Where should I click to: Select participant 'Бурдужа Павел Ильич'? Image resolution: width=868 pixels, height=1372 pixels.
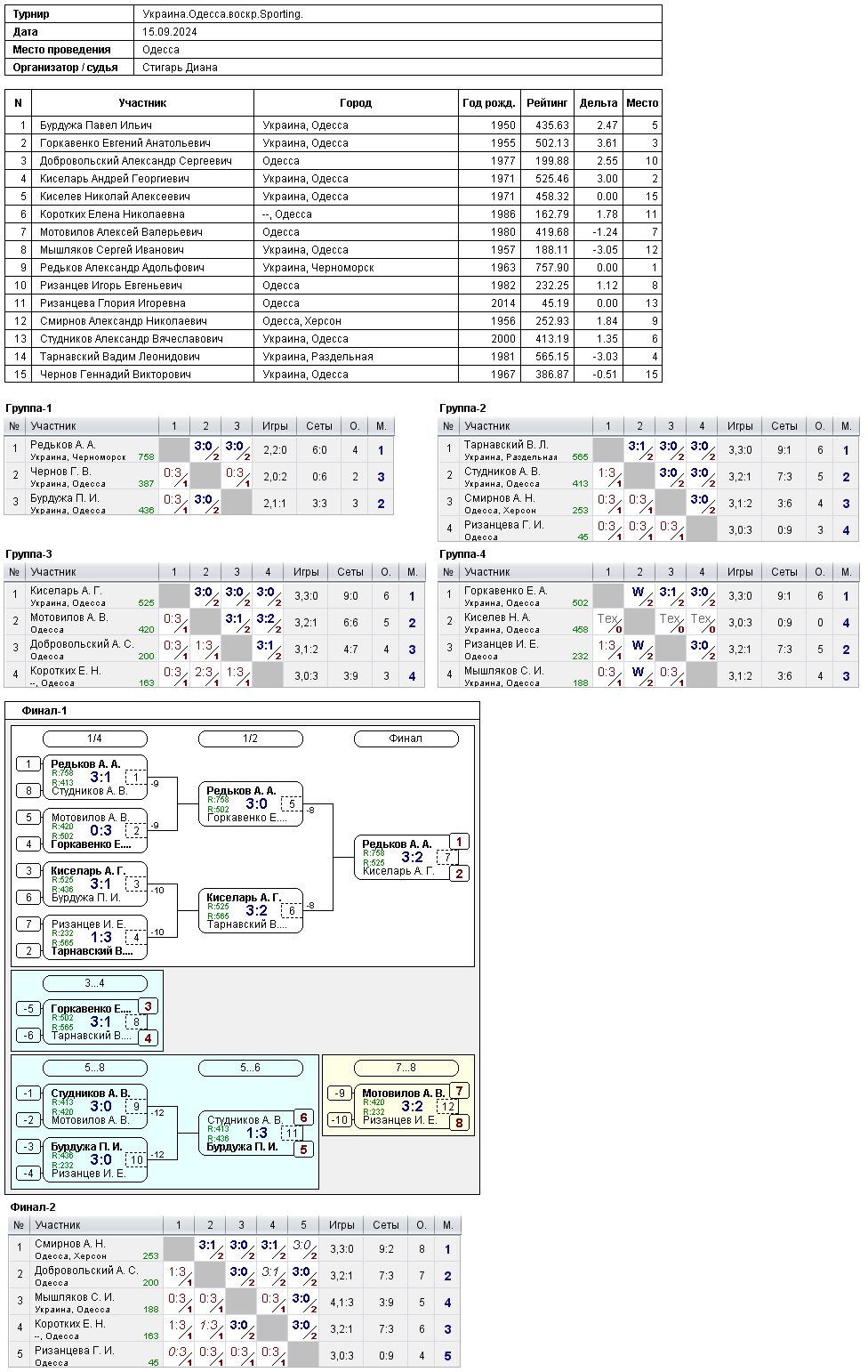click(96, 125)
